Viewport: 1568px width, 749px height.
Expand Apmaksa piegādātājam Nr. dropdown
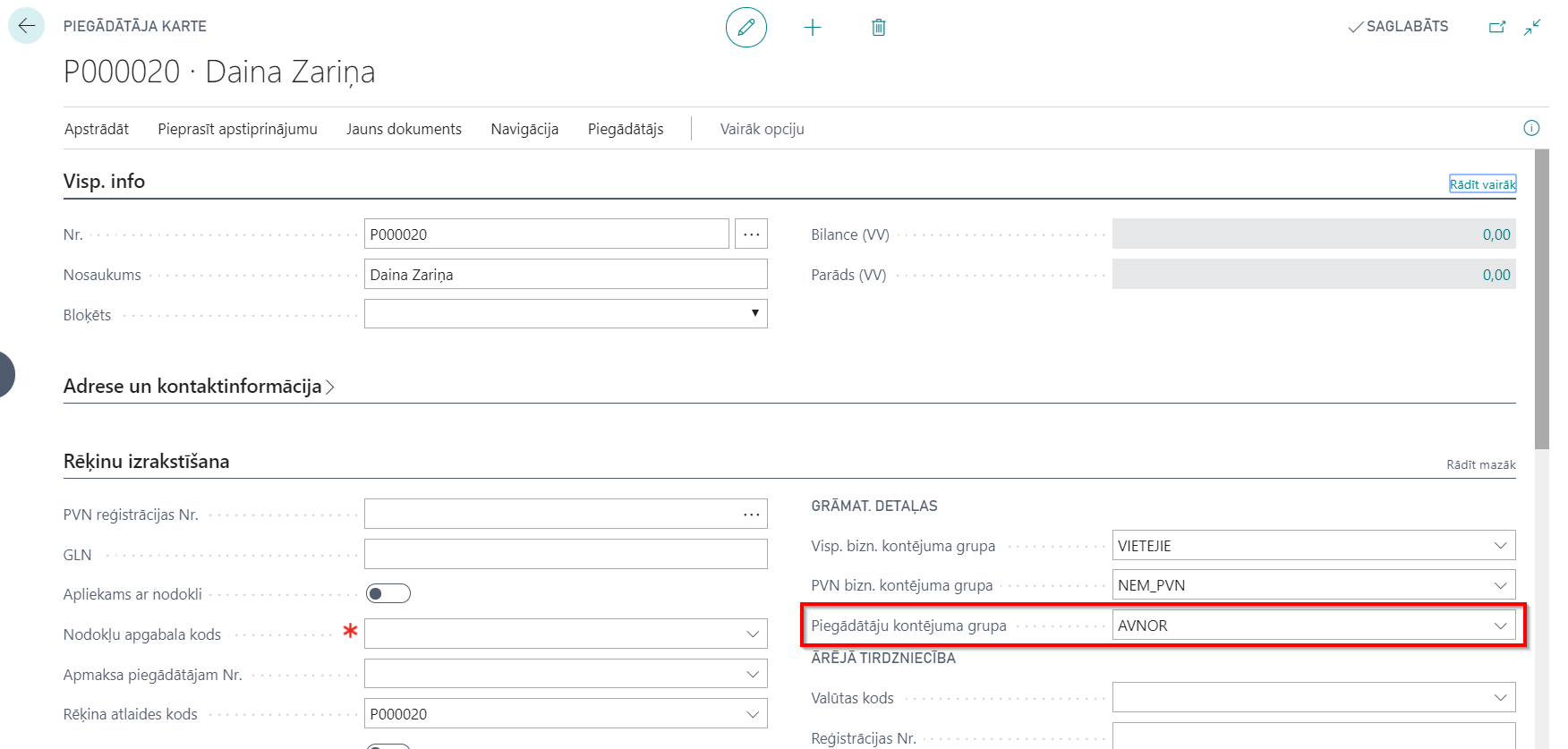(x=753, y=674)
